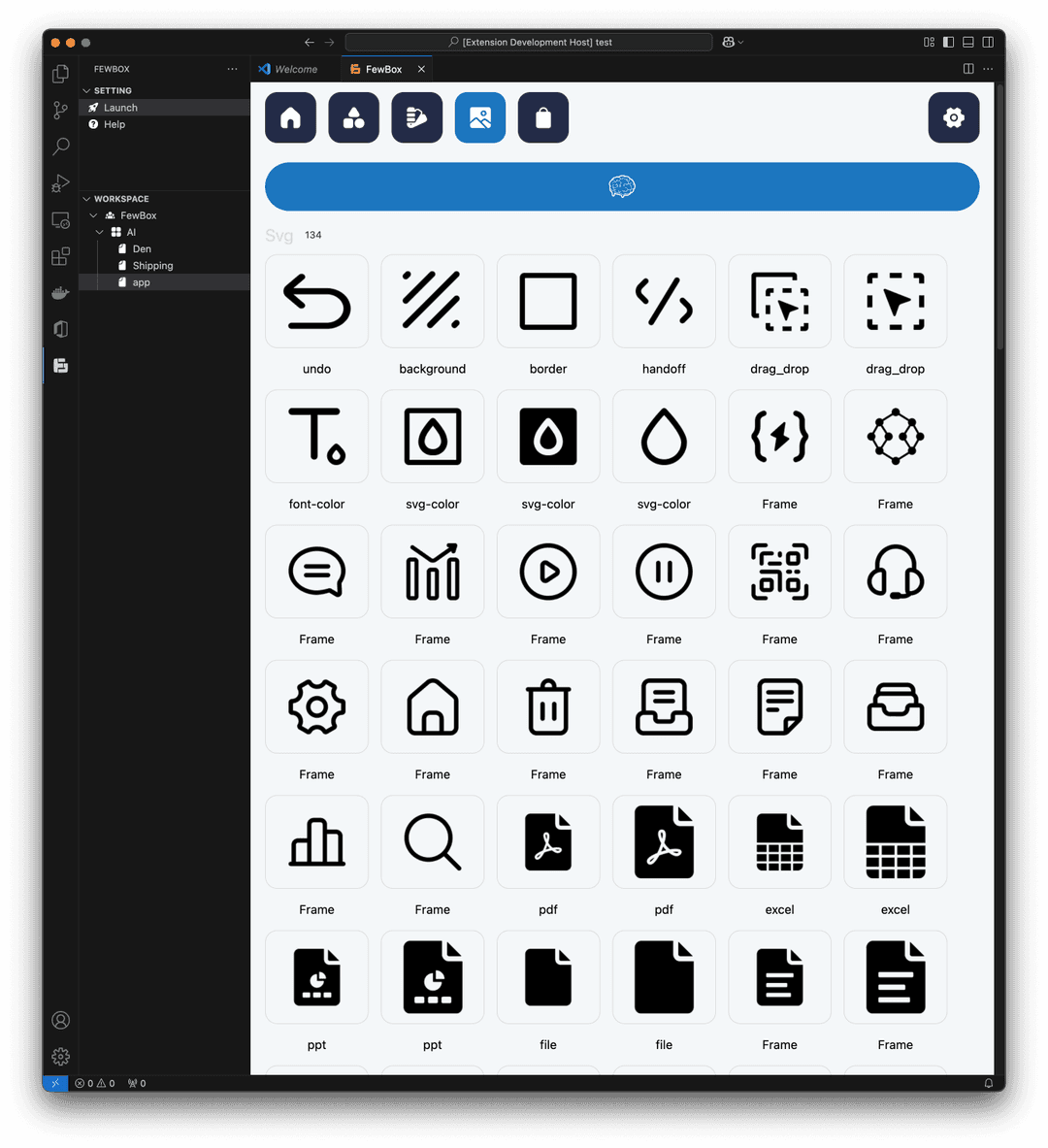Click Launch in the Setting panel
This screenshot has width=1048, height=1148.
120,108
